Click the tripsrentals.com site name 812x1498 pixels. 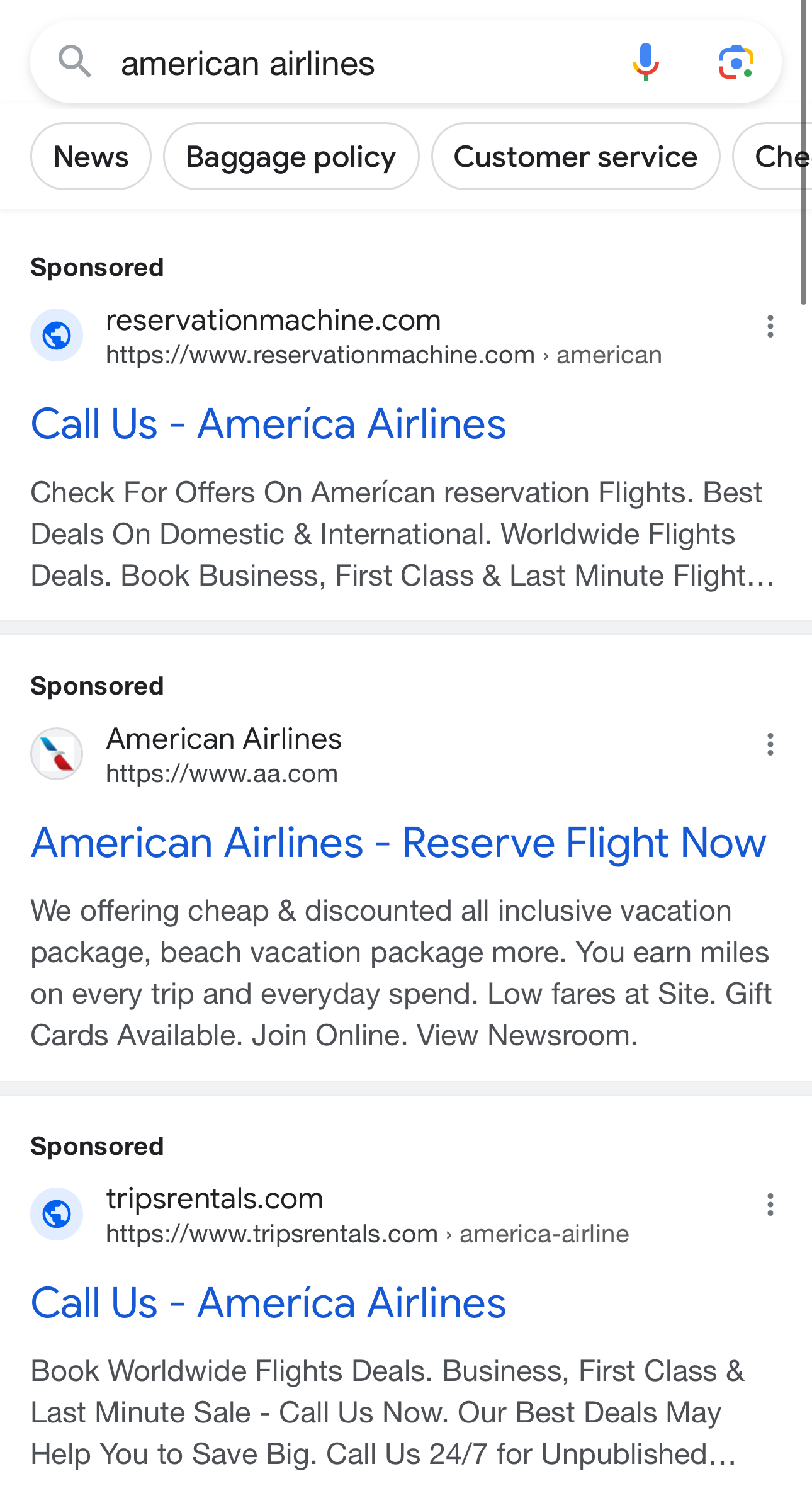[x=215, y=1199]
